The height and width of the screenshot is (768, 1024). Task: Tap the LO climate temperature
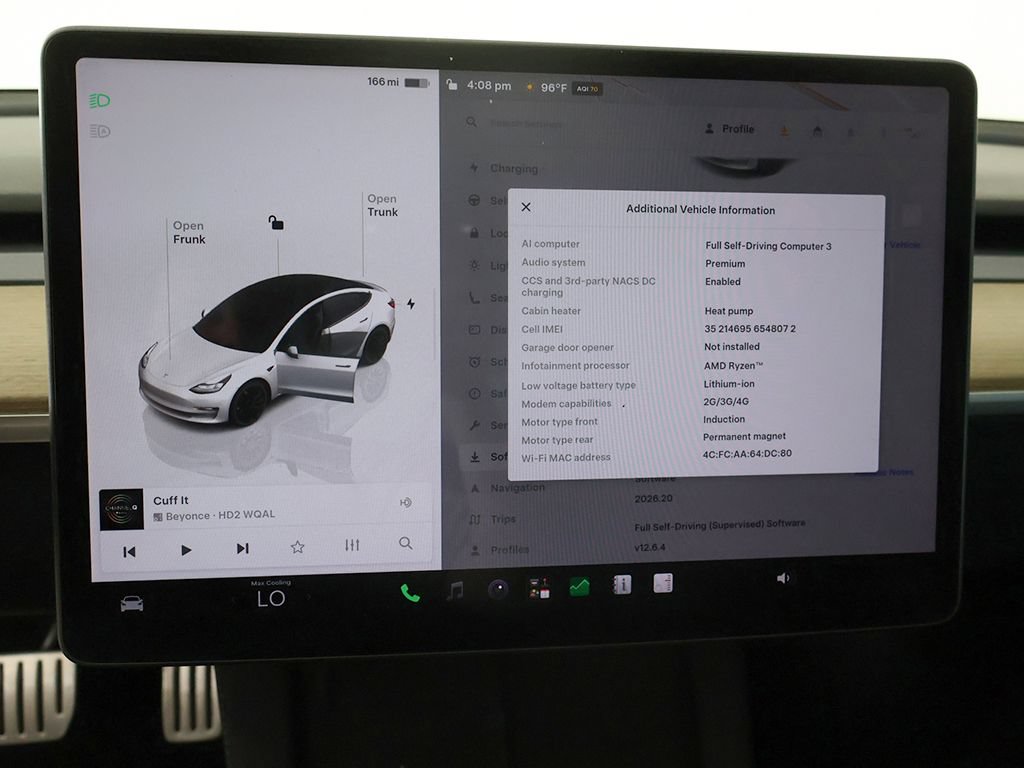click(271, 598)
